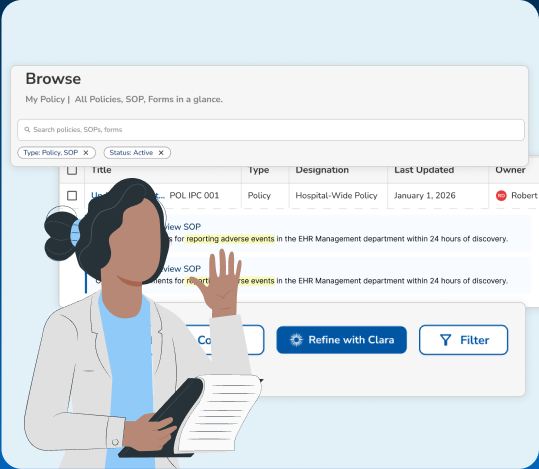Sort by the Title column header

101,170
